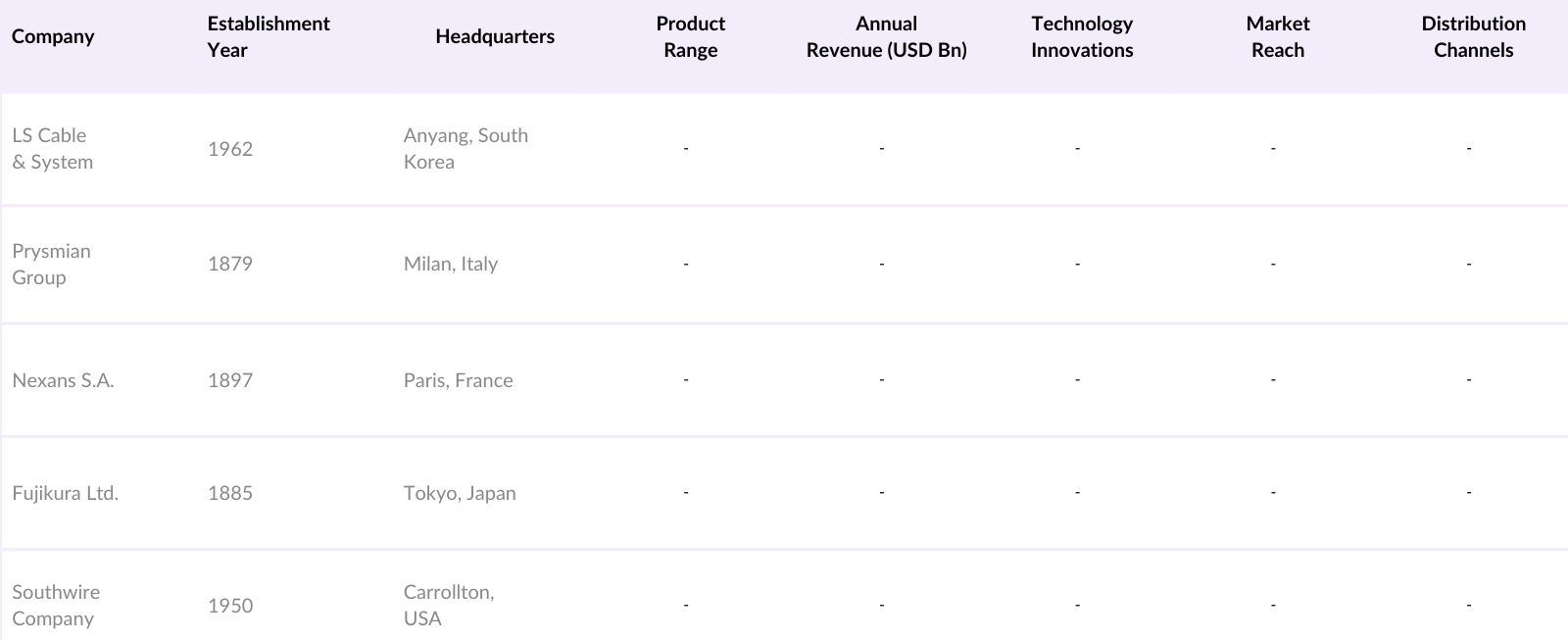Click the Tokyo, Japan cell

point(460,493)
